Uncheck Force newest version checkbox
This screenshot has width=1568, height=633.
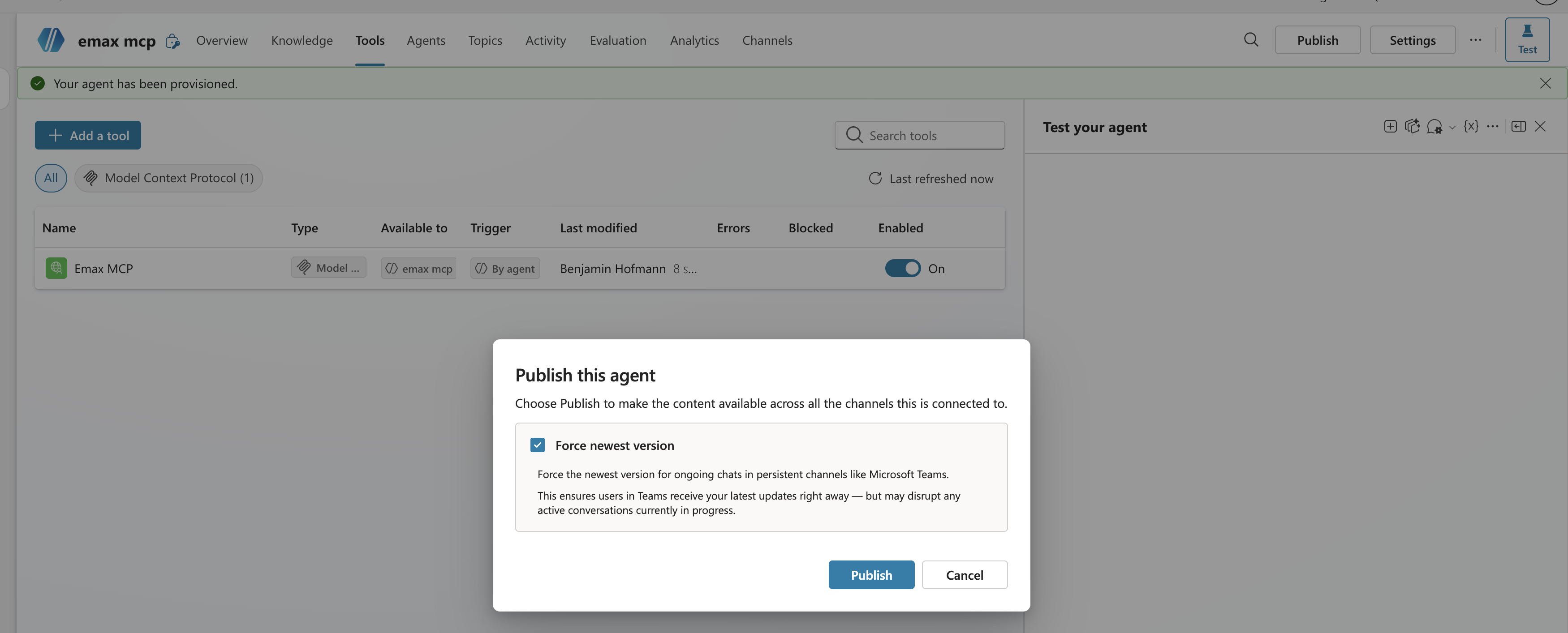tap(538, 445)
